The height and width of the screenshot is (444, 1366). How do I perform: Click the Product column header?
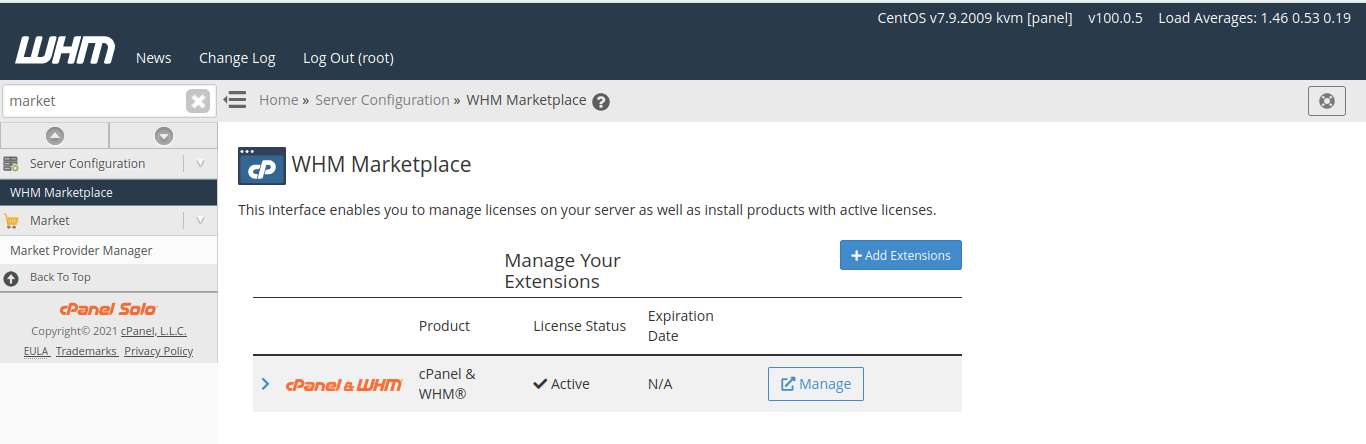tap(444, 326)
